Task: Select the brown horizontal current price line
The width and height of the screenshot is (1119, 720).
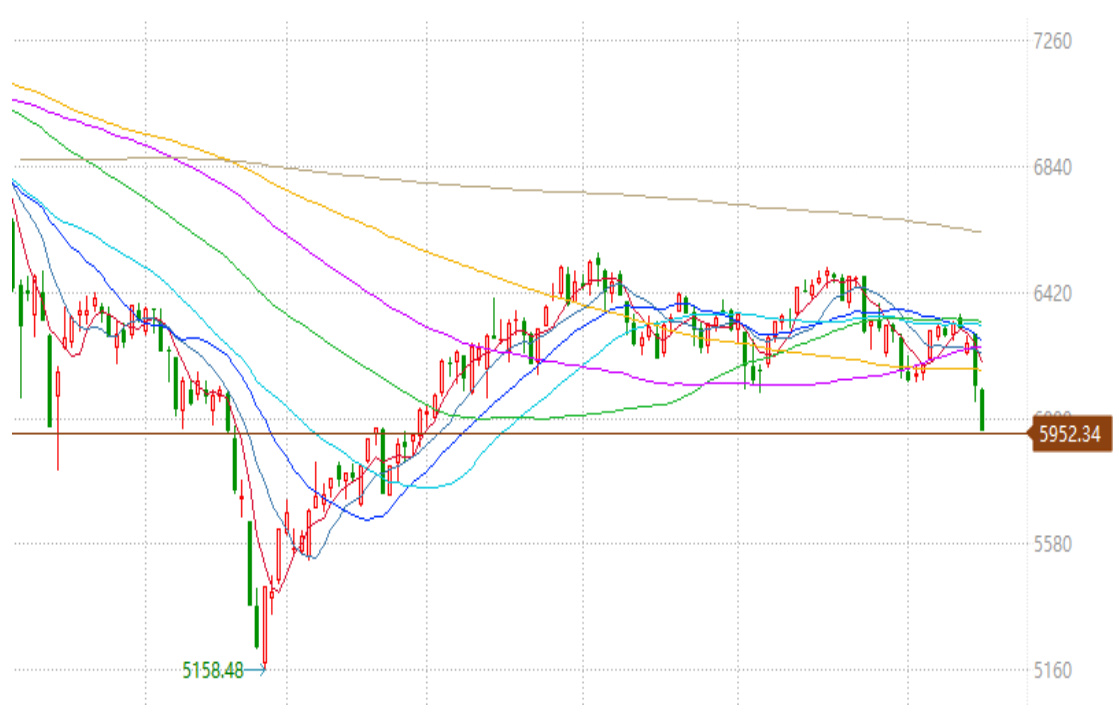Action: tap(600, 433)
